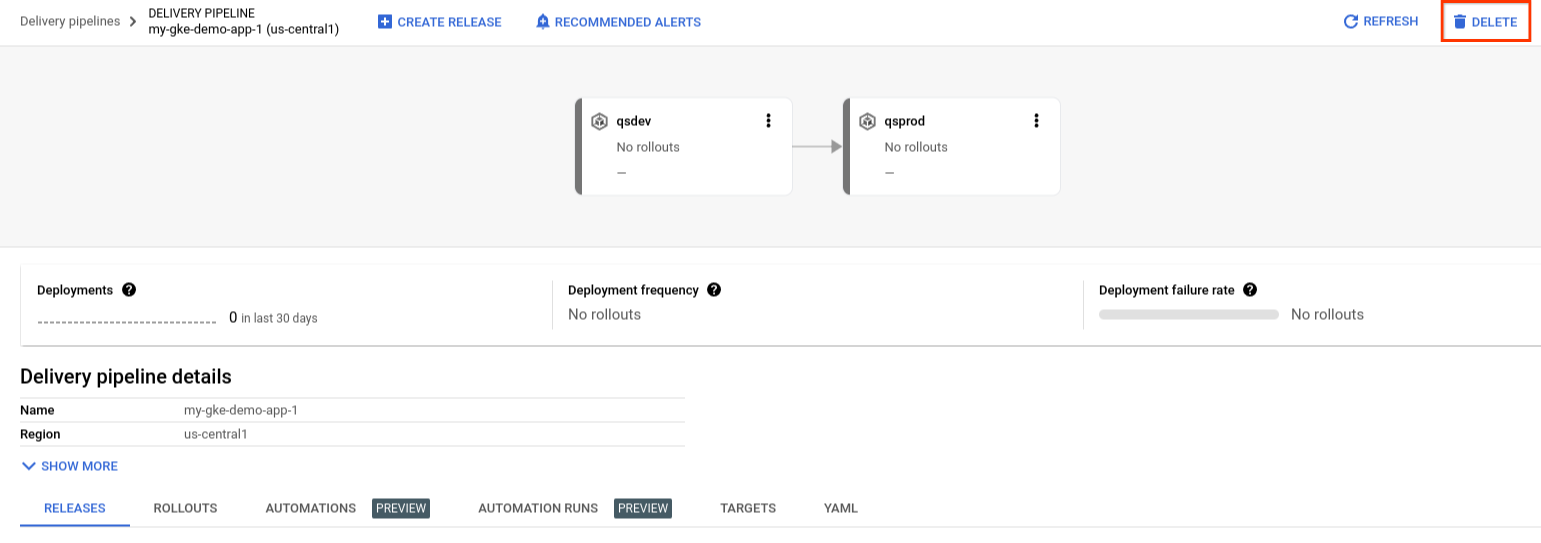The image size is (1541, 543).
Task: Click the Recommended Alerts bell icon
Action: pyautogui.click(x=543, y=22)
